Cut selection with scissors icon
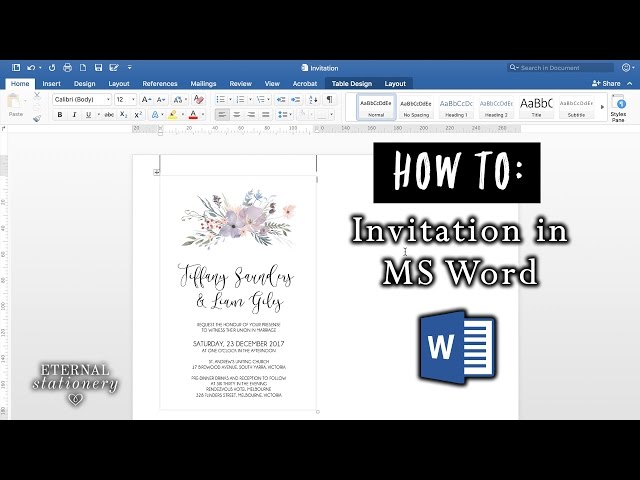The image size is (640, 480). click(x=37, y=96)
